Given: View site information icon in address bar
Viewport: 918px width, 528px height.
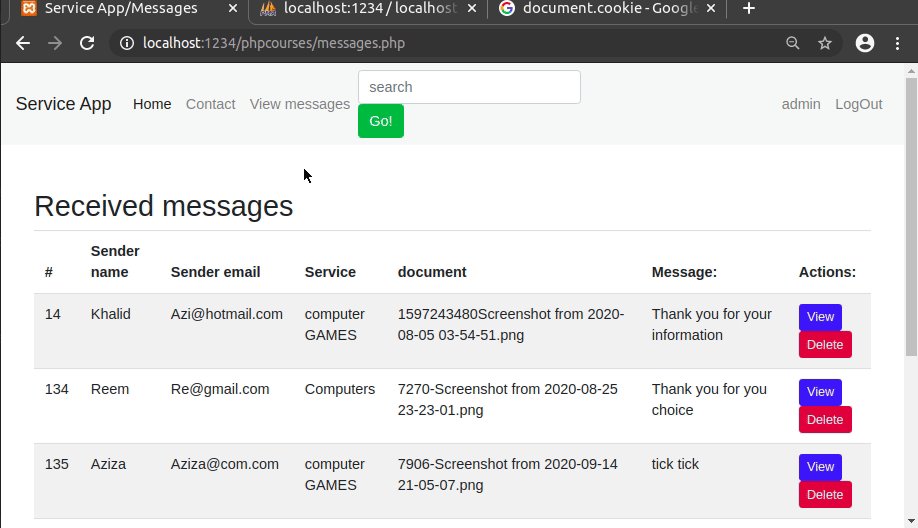Looking at the screenshot, I should click(x=126, y=43).
